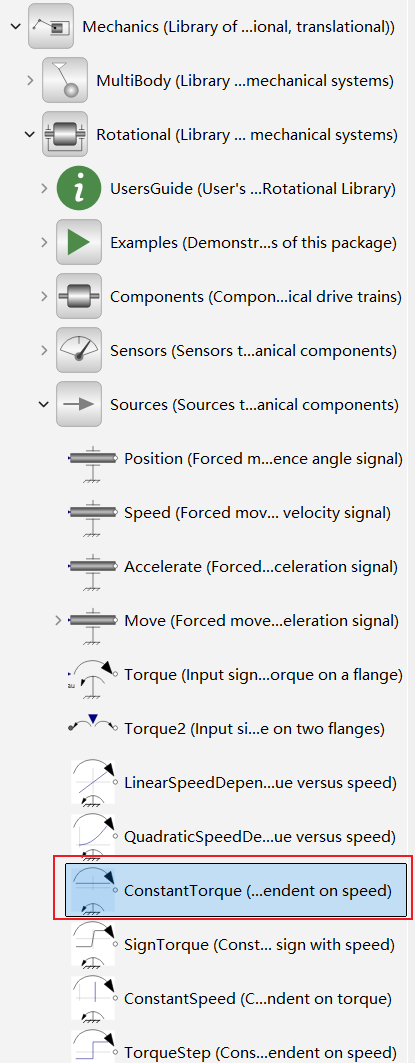This screenshot has width=415, height=1063.
Task: Expand the MultiBody library node
Action: pos(29,81)
